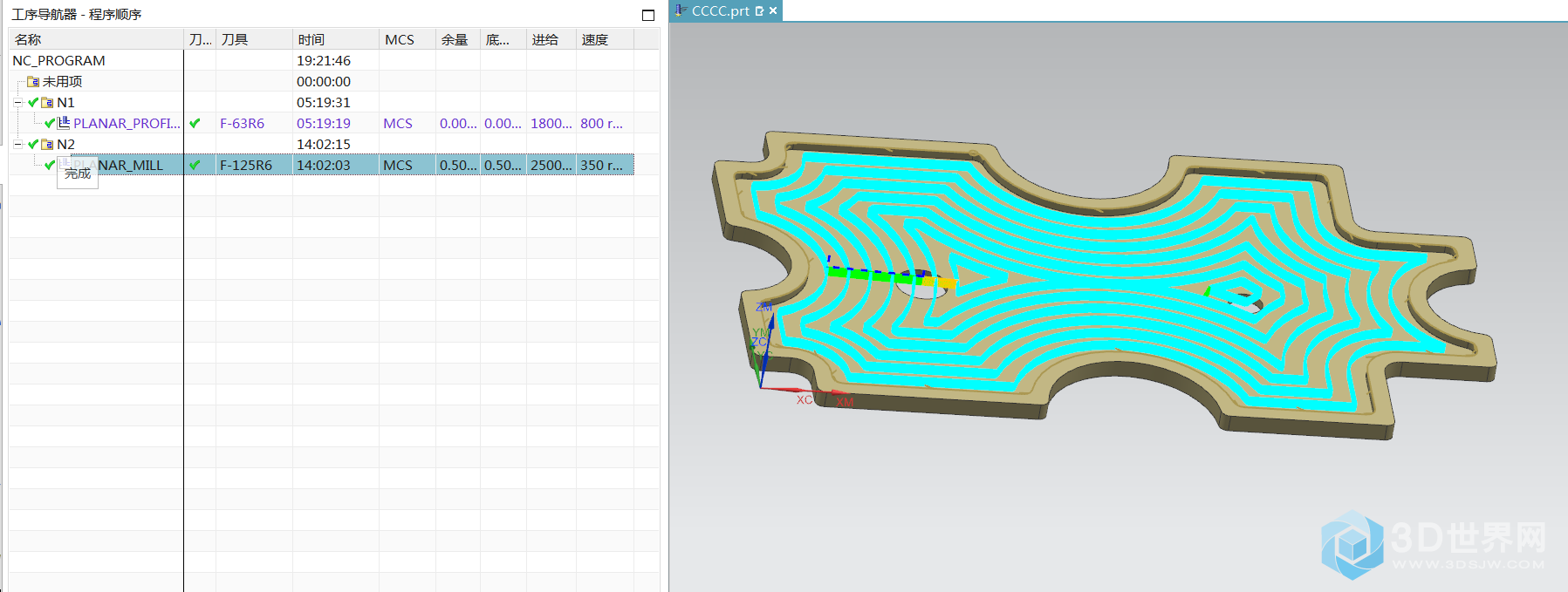Click the status check beside PLANAR_PROFILE

(x=50, y=124)
